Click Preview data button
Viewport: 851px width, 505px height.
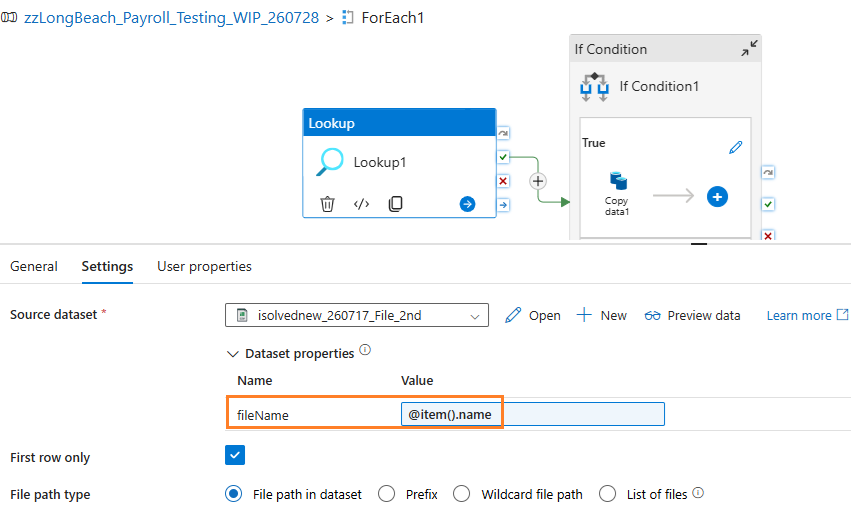click(x=692, y=315)
